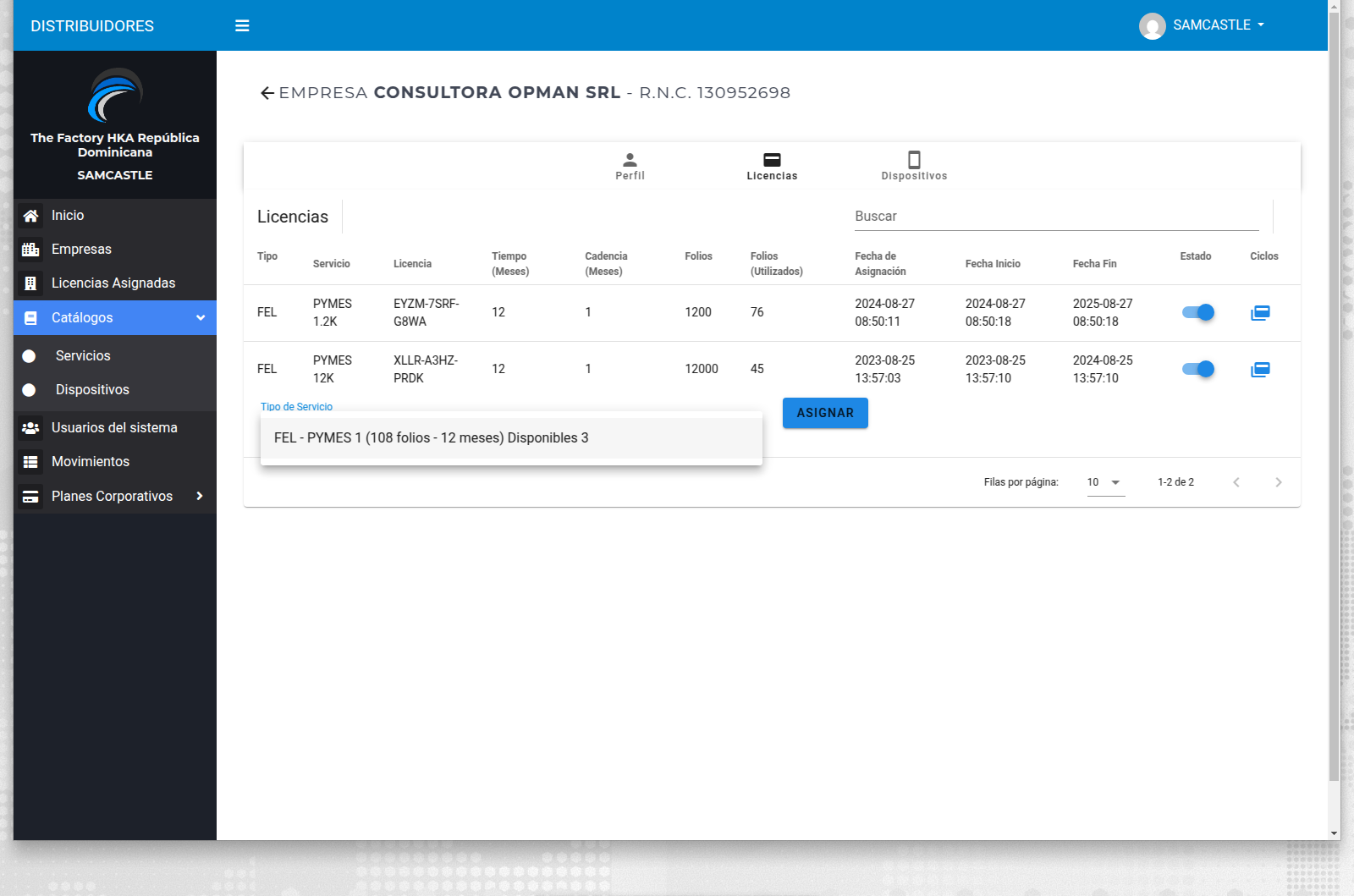Sort by the Fecha Fin column header
Image resolution: width=1354 pixels, height=896 pixels.
(x=1094, y=264)
